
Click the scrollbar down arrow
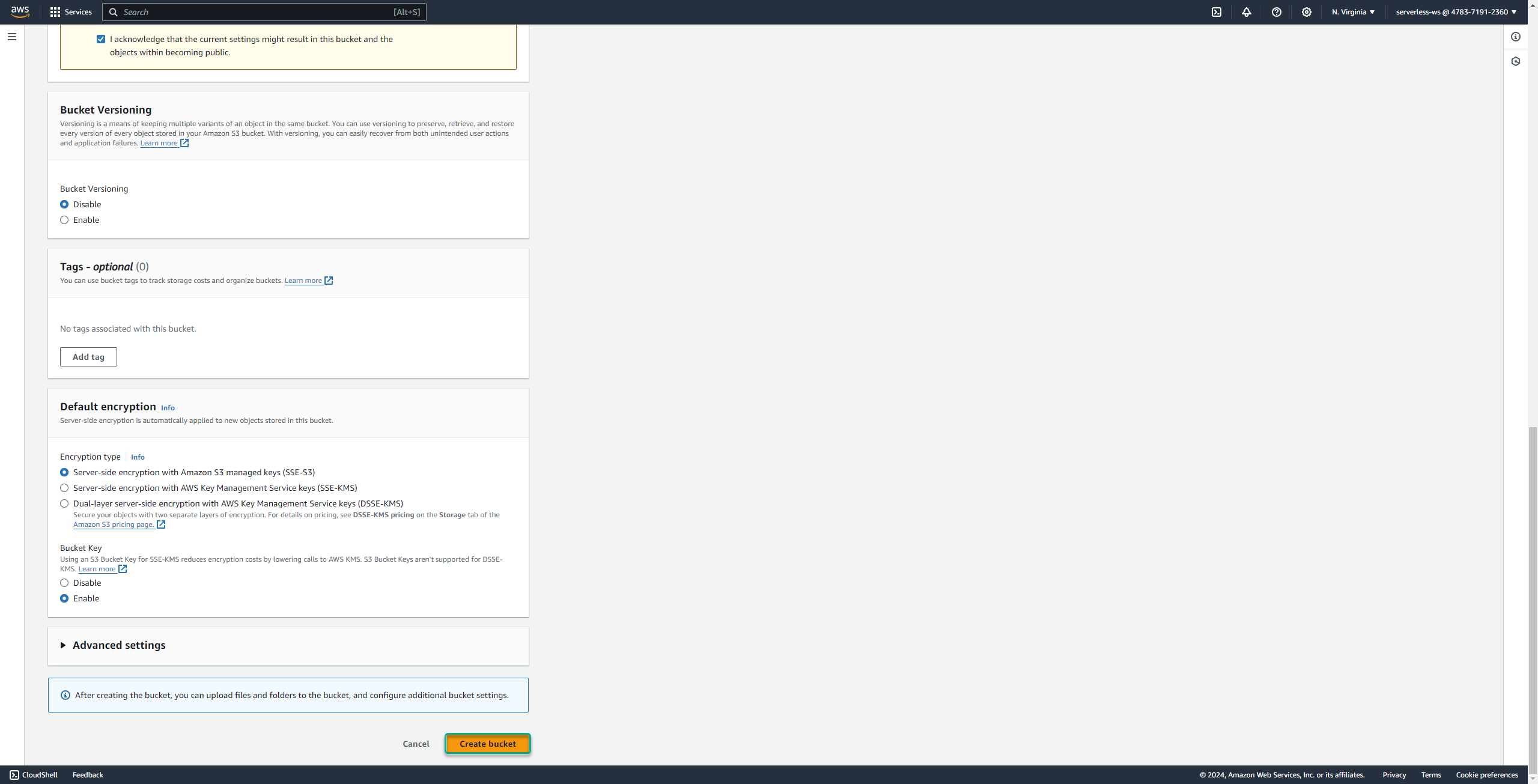point(1533,779)
